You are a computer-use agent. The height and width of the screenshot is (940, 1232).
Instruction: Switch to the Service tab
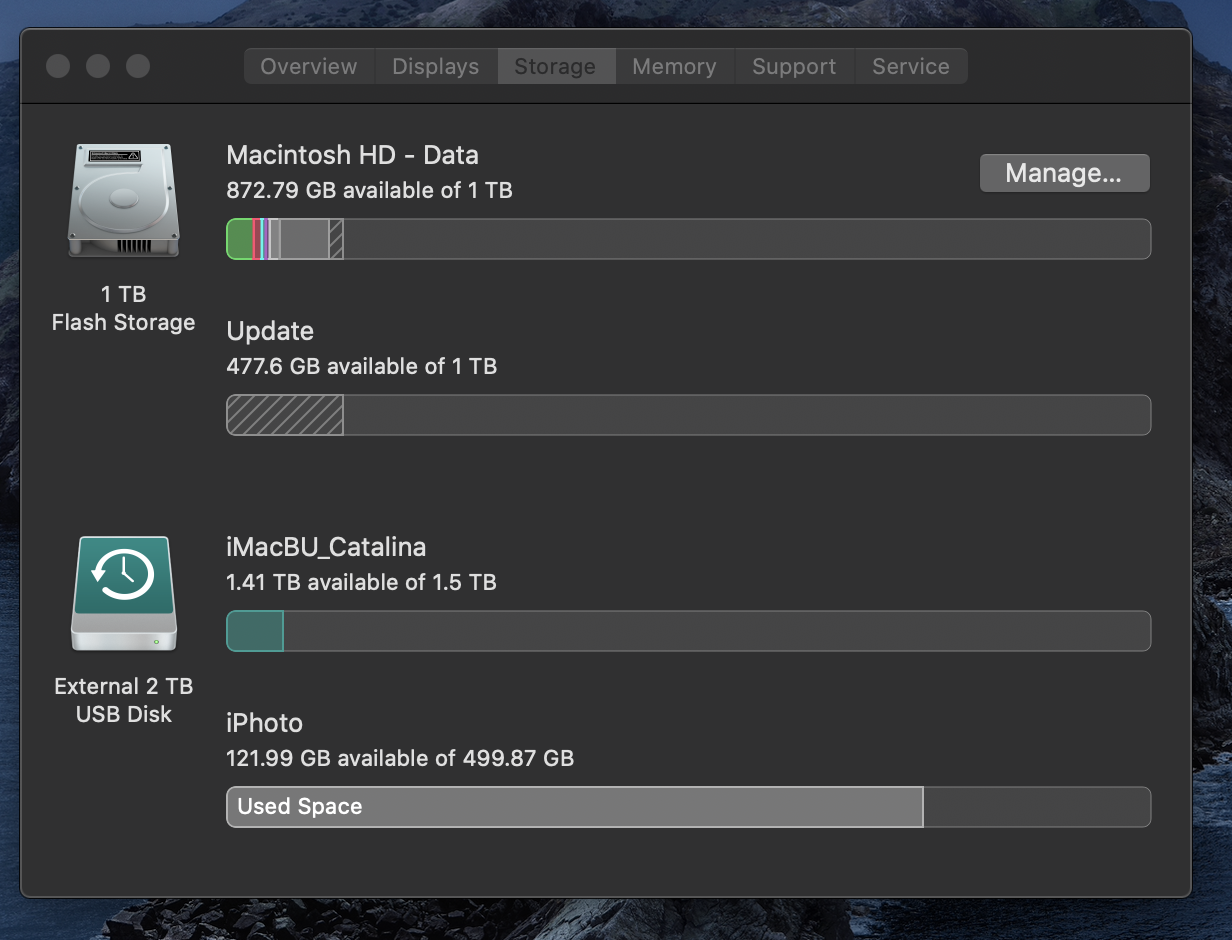pos(911,66)
